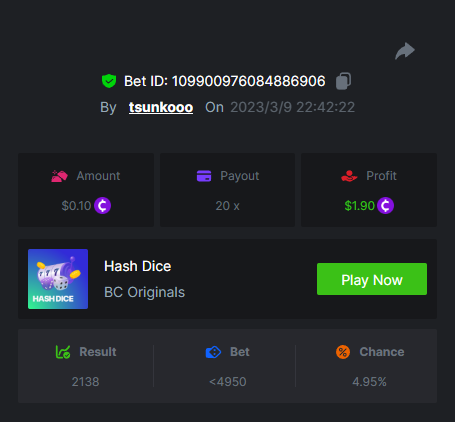Click the currency coin beside $0.10

(102, 206)
